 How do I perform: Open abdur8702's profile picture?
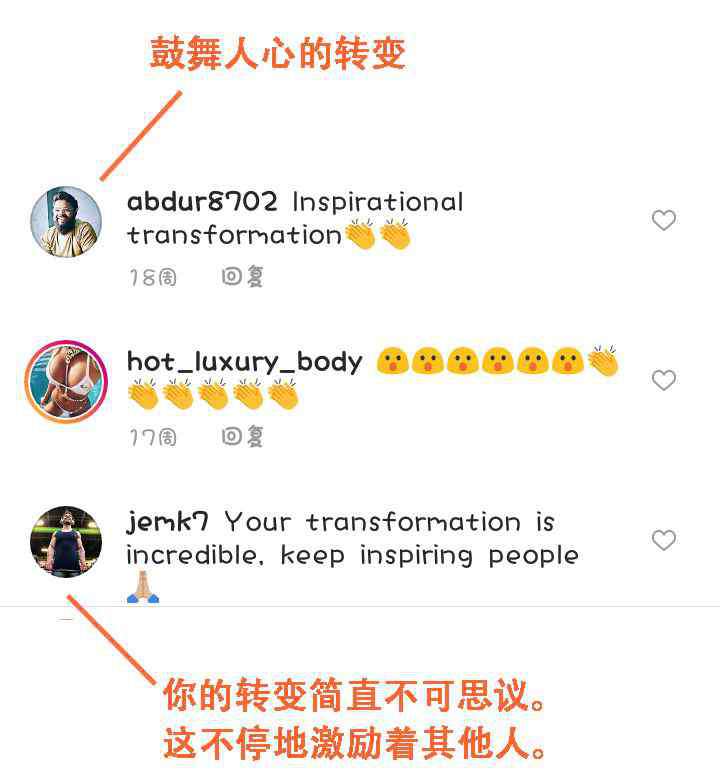tap(66, 222)
